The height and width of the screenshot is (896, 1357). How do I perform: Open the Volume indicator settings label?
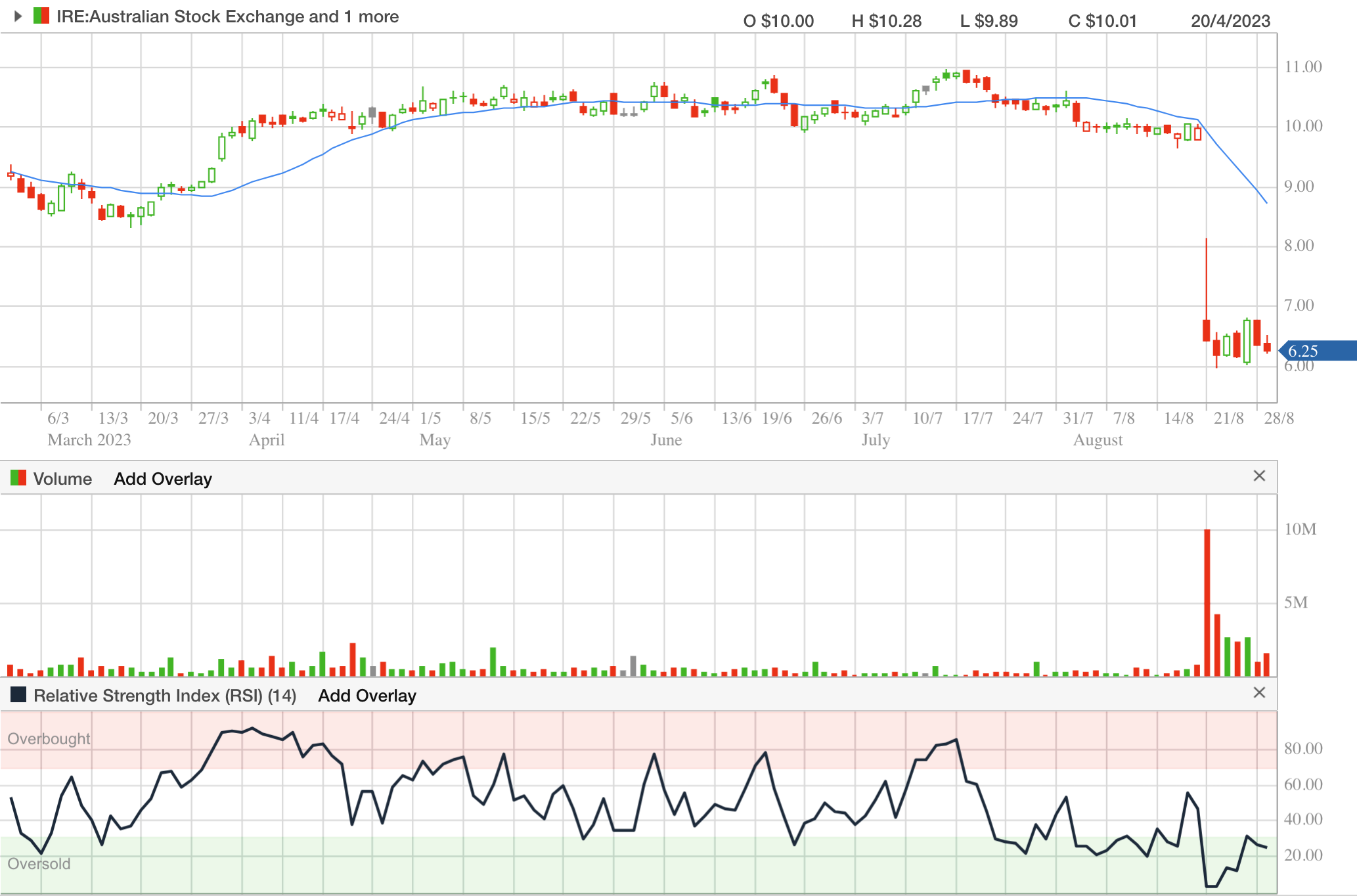[62, 479]
